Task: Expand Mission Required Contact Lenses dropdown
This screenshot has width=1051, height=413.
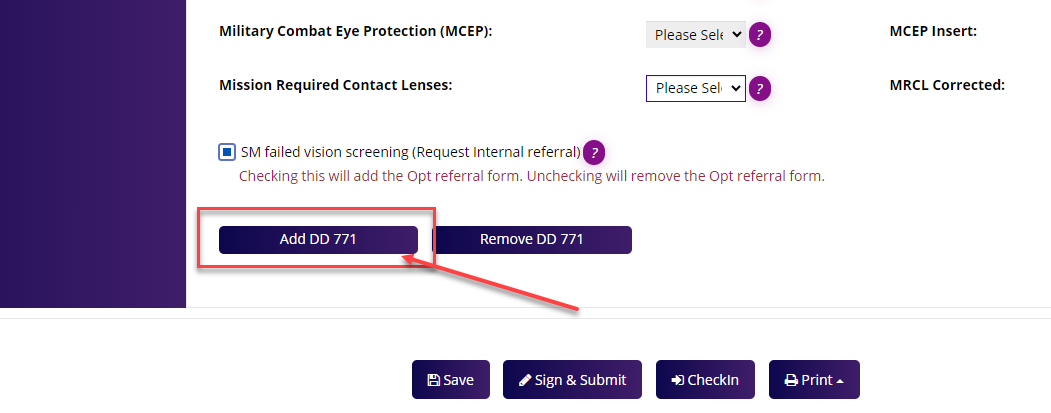Action: [695, 88]
